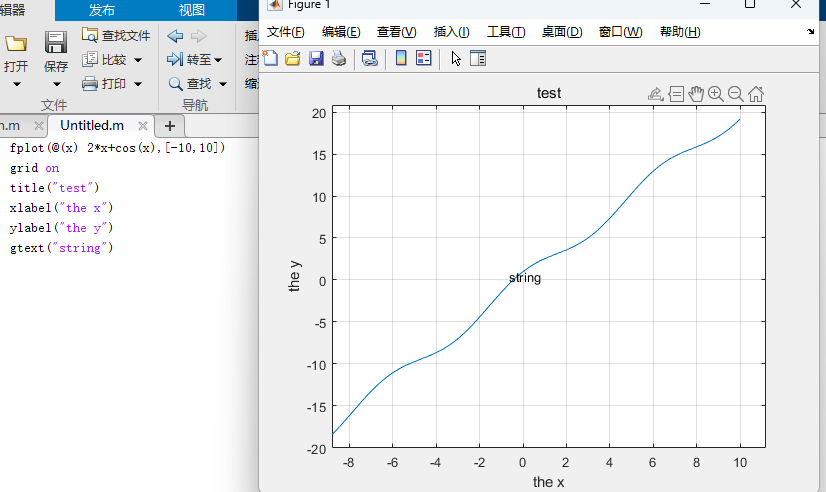Enable Zoom In magnifier above plot
This screenshot has height=492, width=826.
coord(715,94)
